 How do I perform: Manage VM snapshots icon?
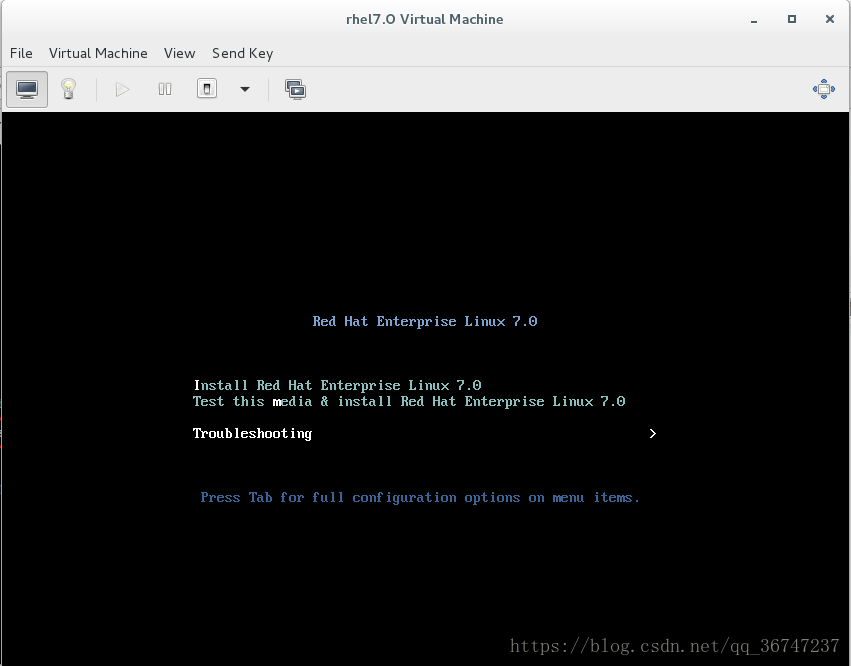coord(296,89)
